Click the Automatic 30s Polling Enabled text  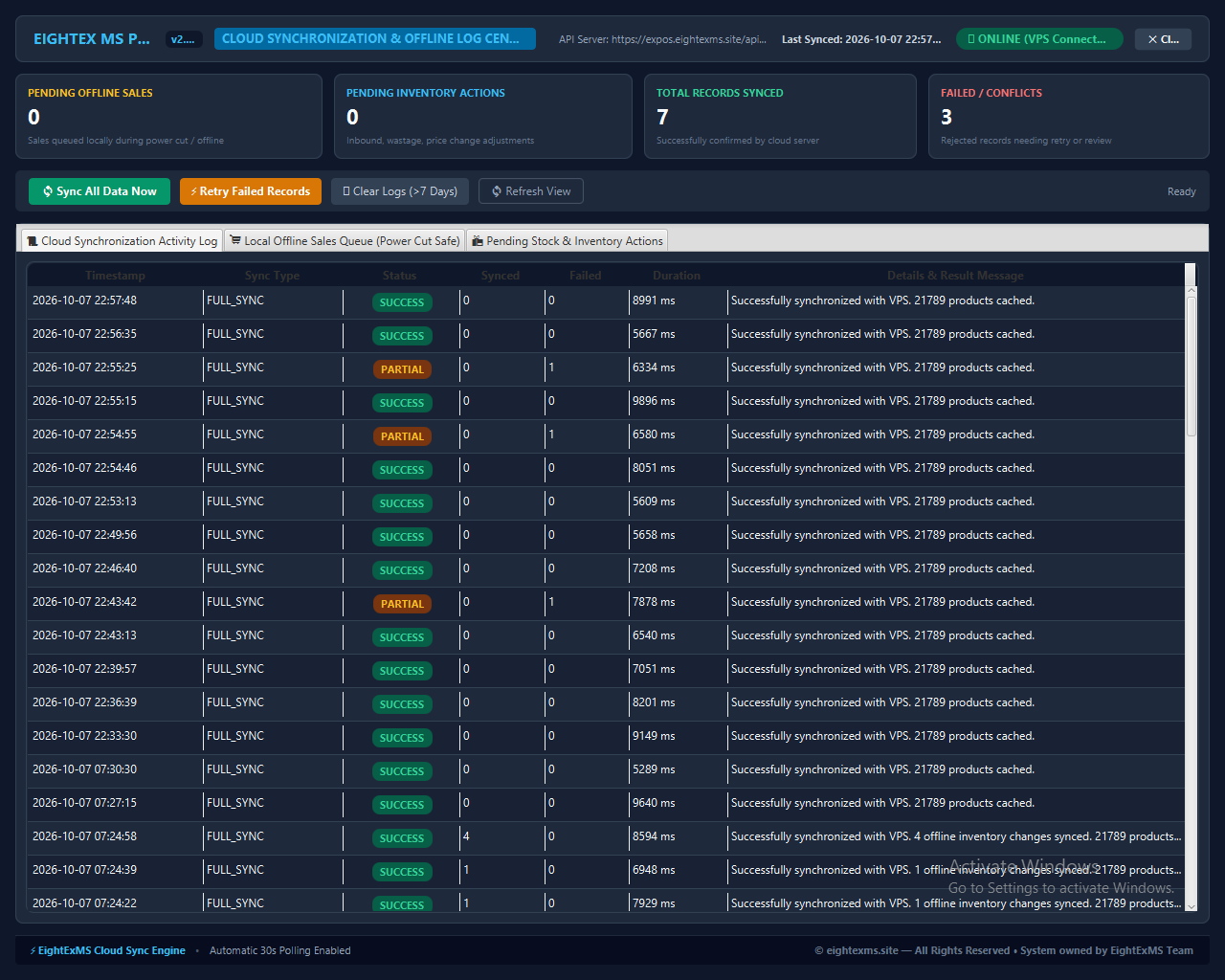coord(279,950)
